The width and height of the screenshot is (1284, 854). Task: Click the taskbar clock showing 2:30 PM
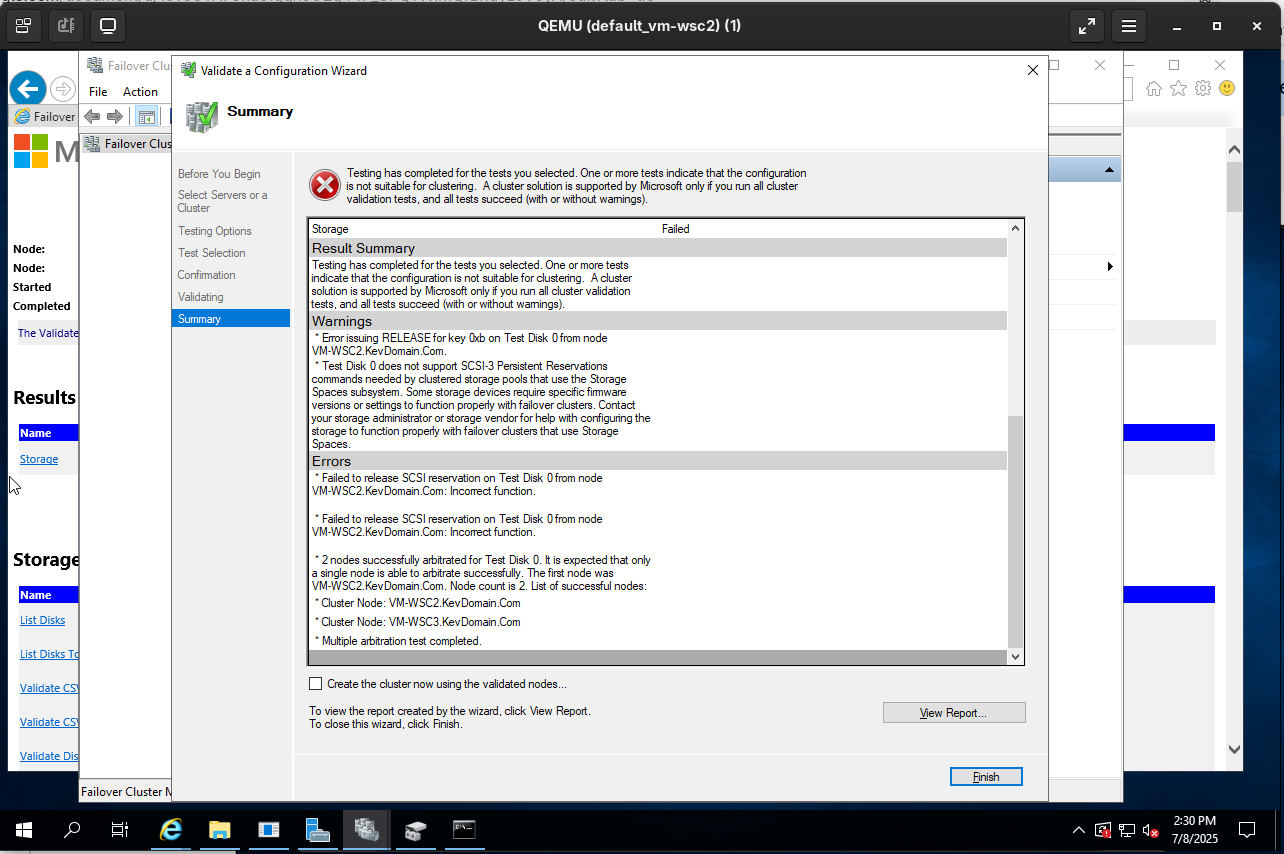pyautogui.click(x=1194, y=830)
